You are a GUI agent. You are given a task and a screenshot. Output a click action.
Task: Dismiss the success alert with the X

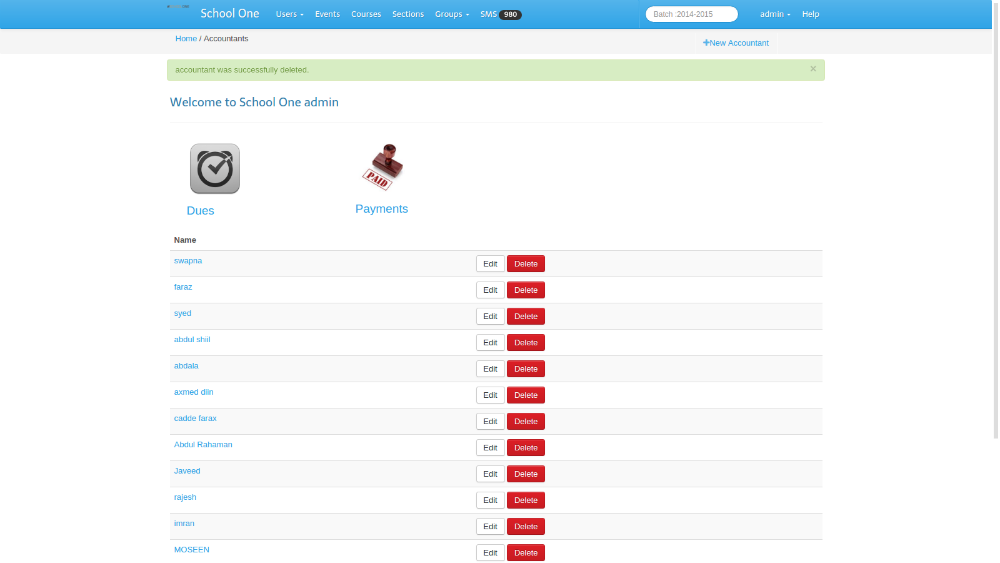click(813, 69)
